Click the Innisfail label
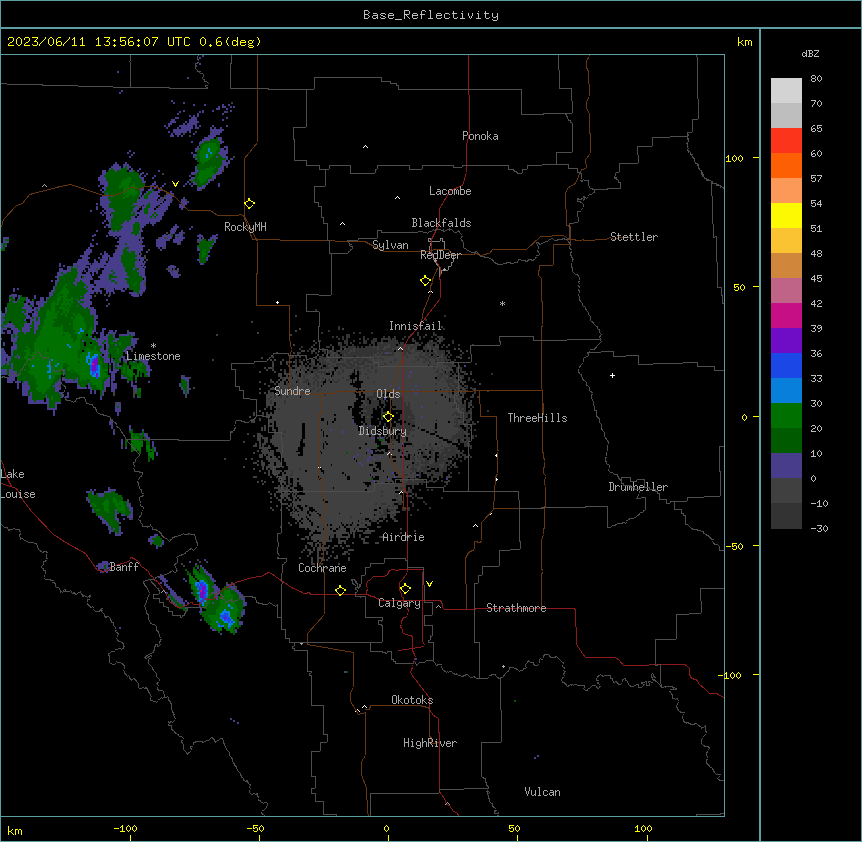 [416, 326]
